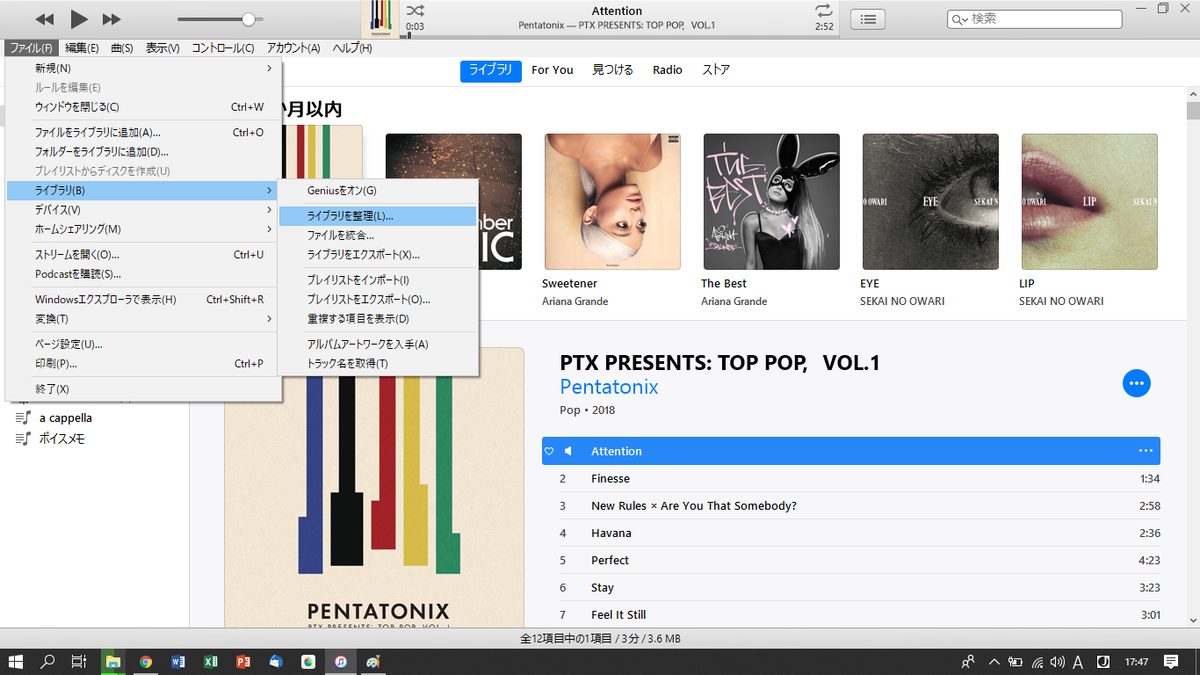
Task: Switch to the ストア tab
Action: (716, 70)
